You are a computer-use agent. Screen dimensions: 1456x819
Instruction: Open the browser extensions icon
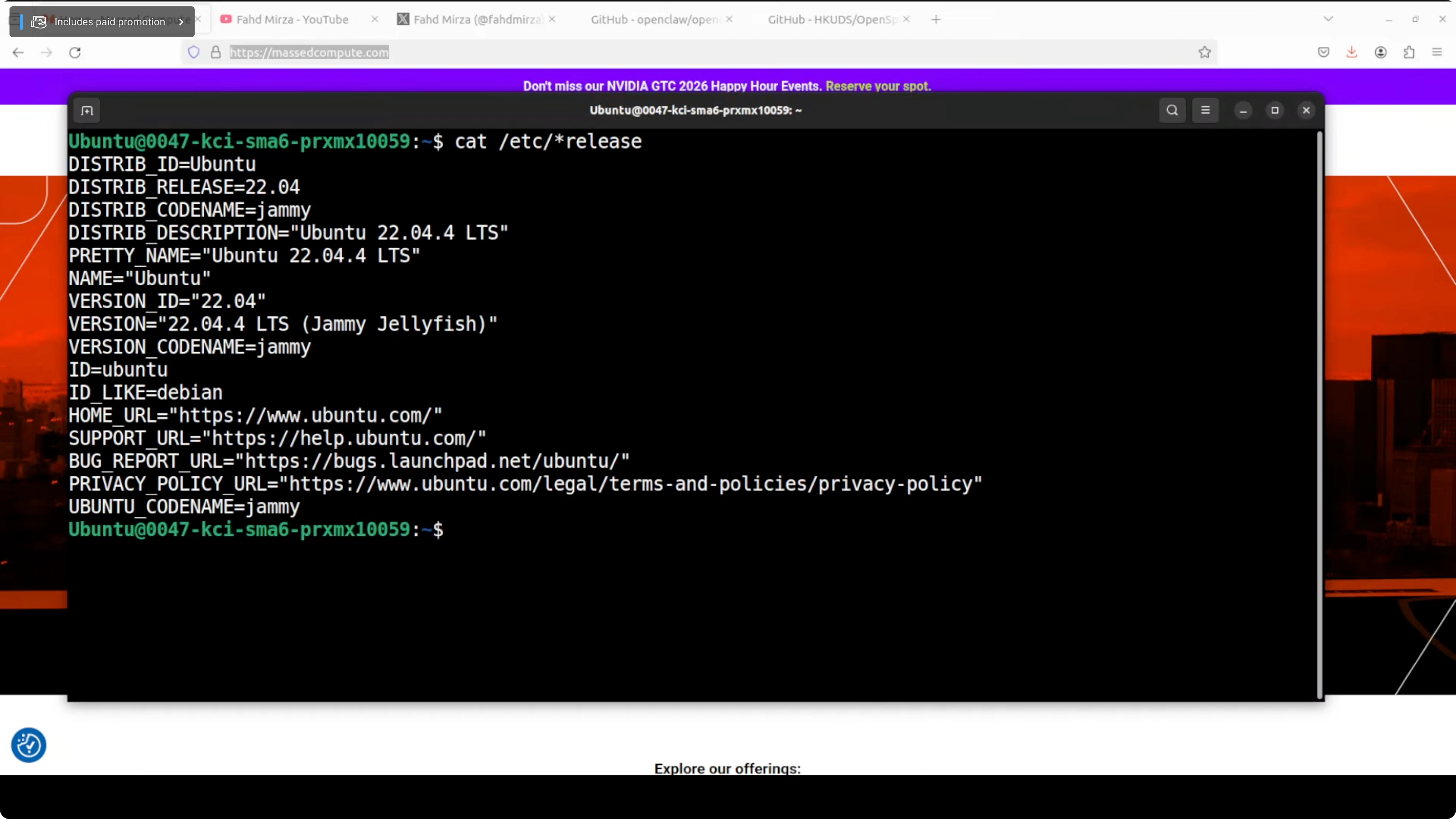pos(1409,53)
